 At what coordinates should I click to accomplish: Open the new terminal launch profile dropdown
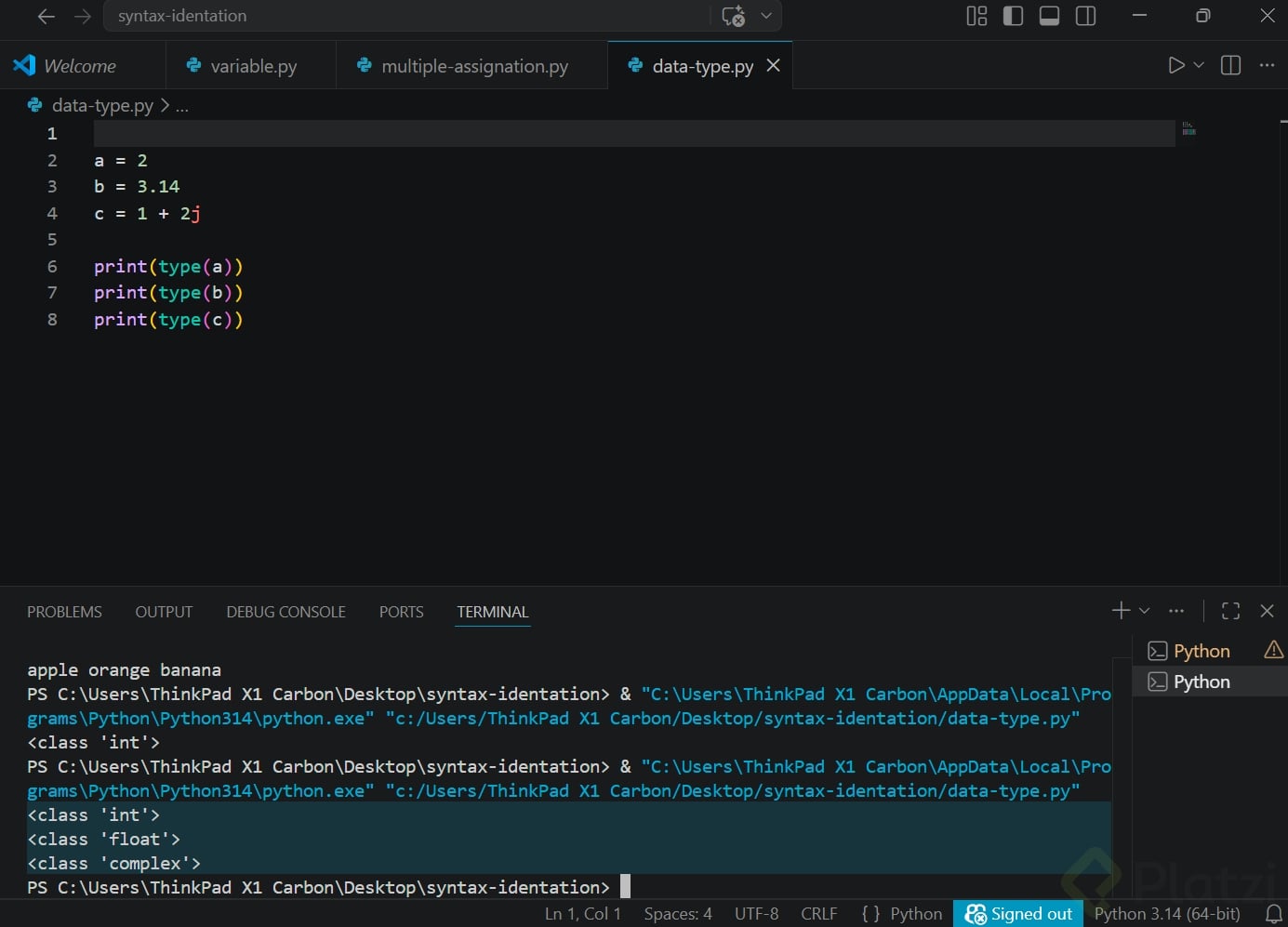pos(1145,611)
